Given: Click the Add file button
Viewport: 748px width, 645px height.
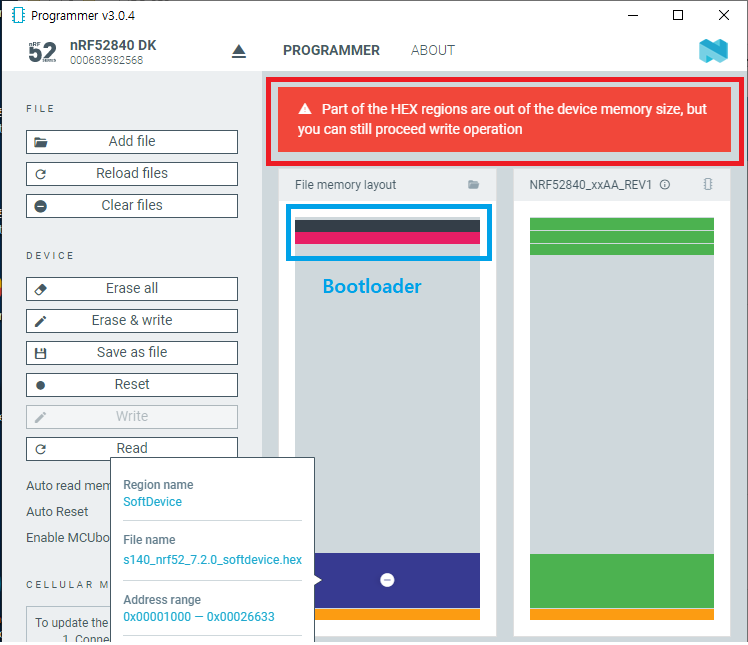Looking at the screenshot, I should [x=132, y=142].
